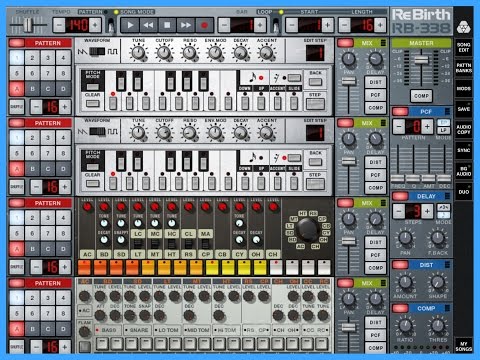Click second synth Step button
The height and width of the screenshot is (360, 480).
pyautogui.click(x=315, y=184)
